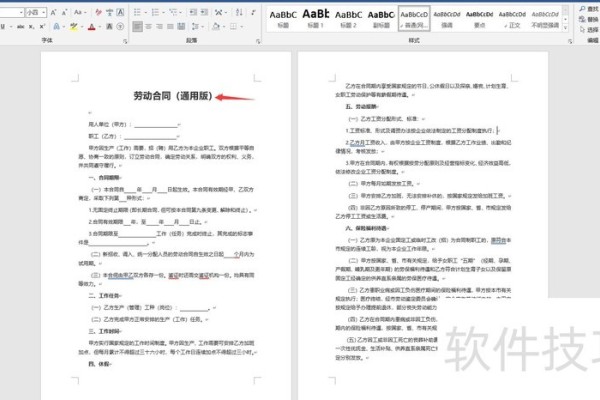Viewport: 600px width, 400px height.
Task: Apply distributed alignment
Action: [181, 27]
